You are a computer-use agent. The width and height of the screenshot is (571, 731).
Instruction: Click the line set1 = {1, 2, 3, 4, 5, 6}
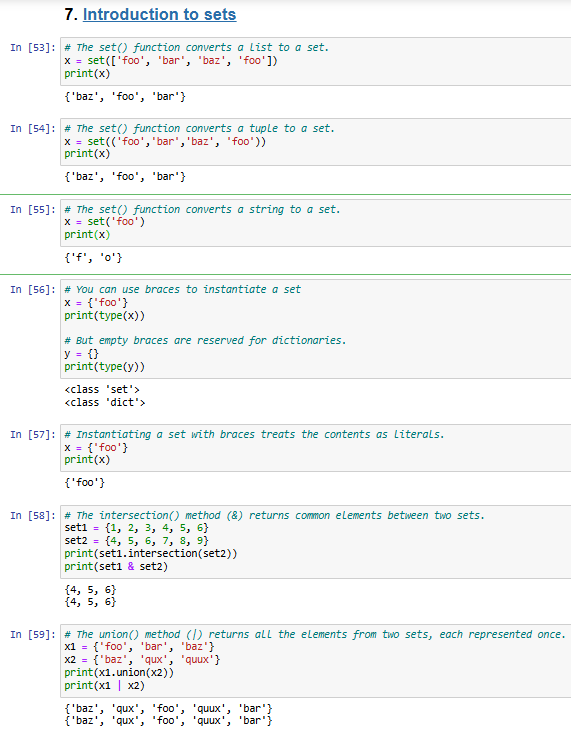tap(137, 528)
